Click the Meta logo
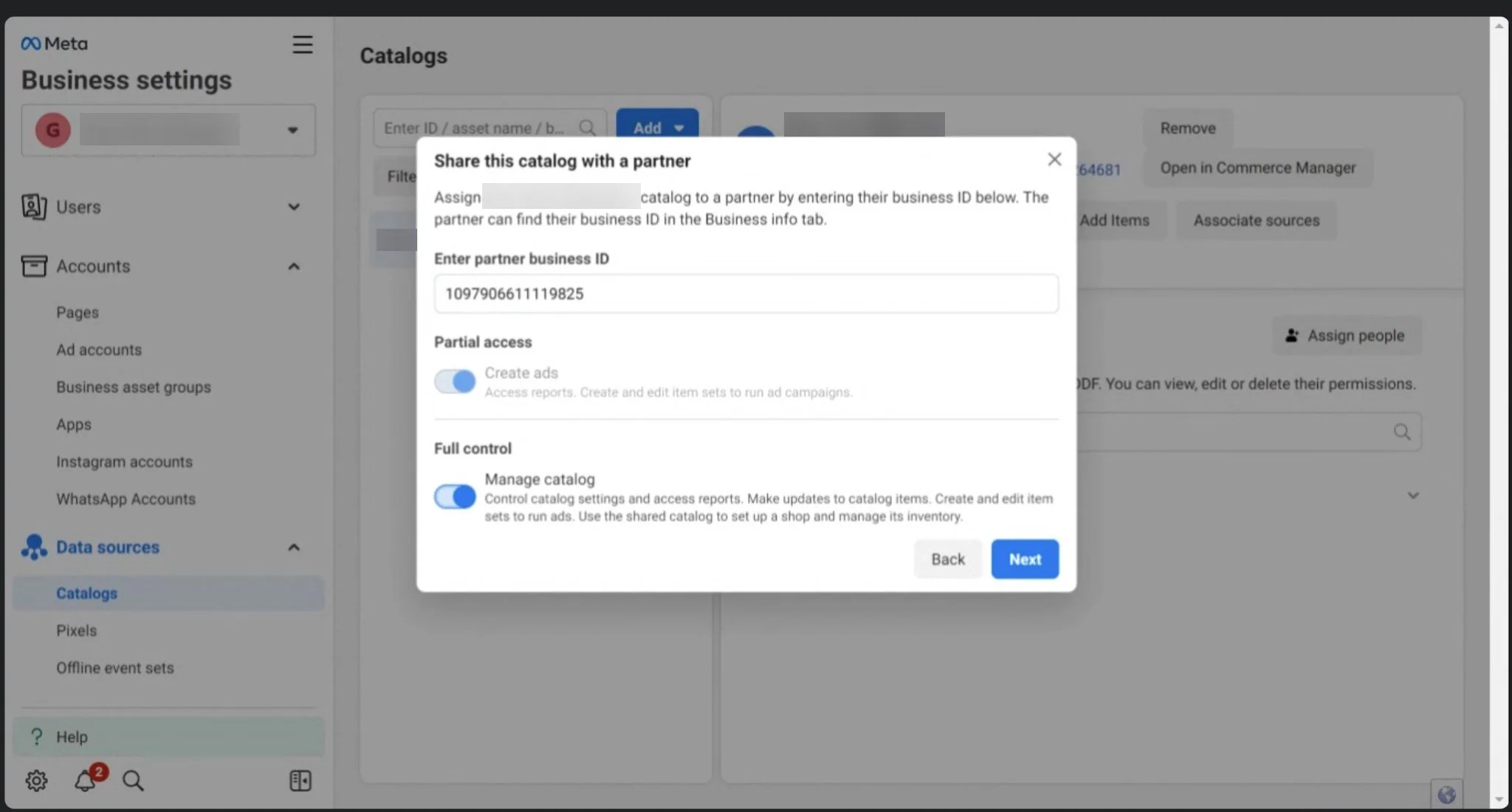The image size is (1512, 812). point(54,44)
